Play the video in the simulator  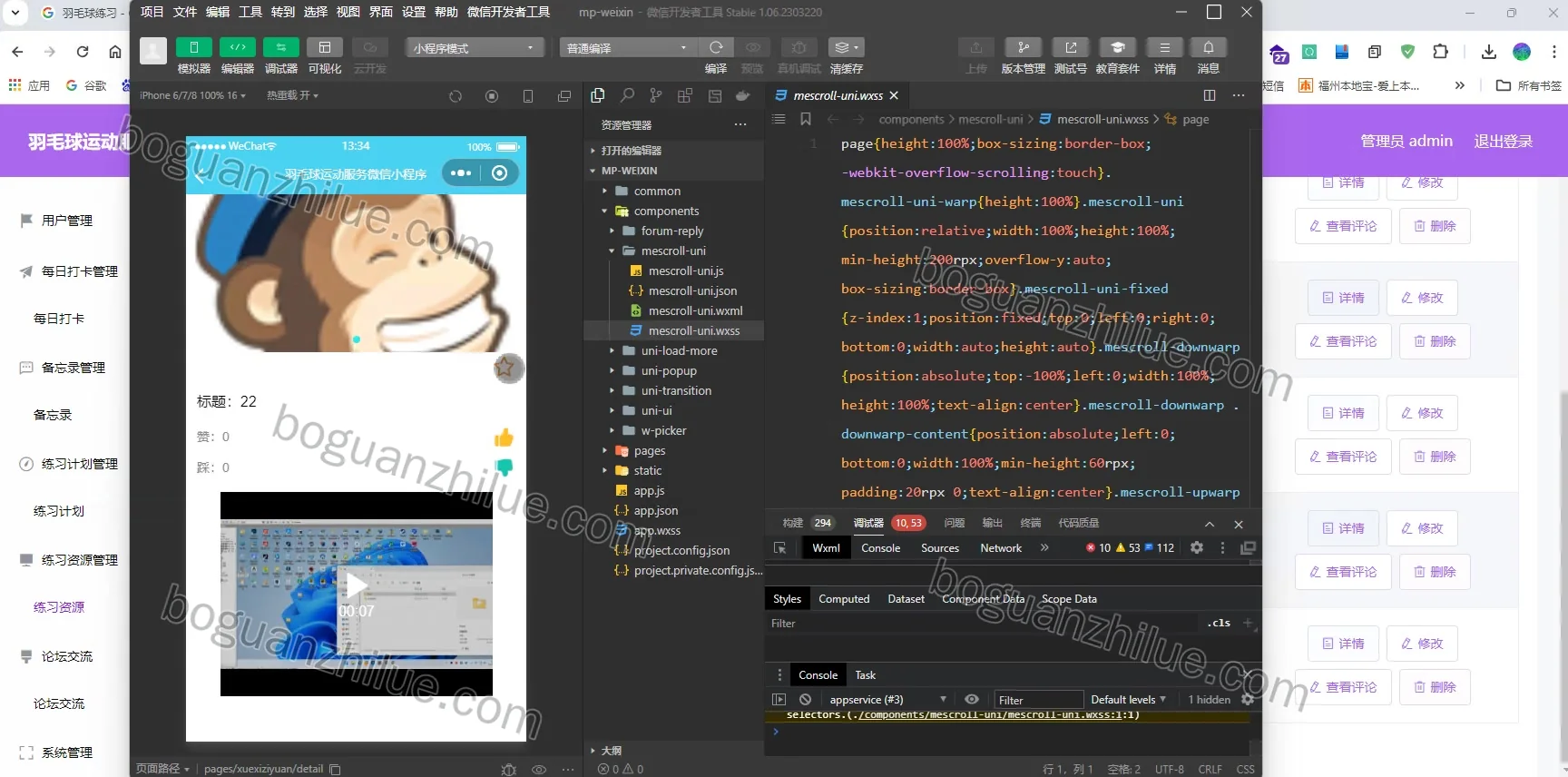357,587
